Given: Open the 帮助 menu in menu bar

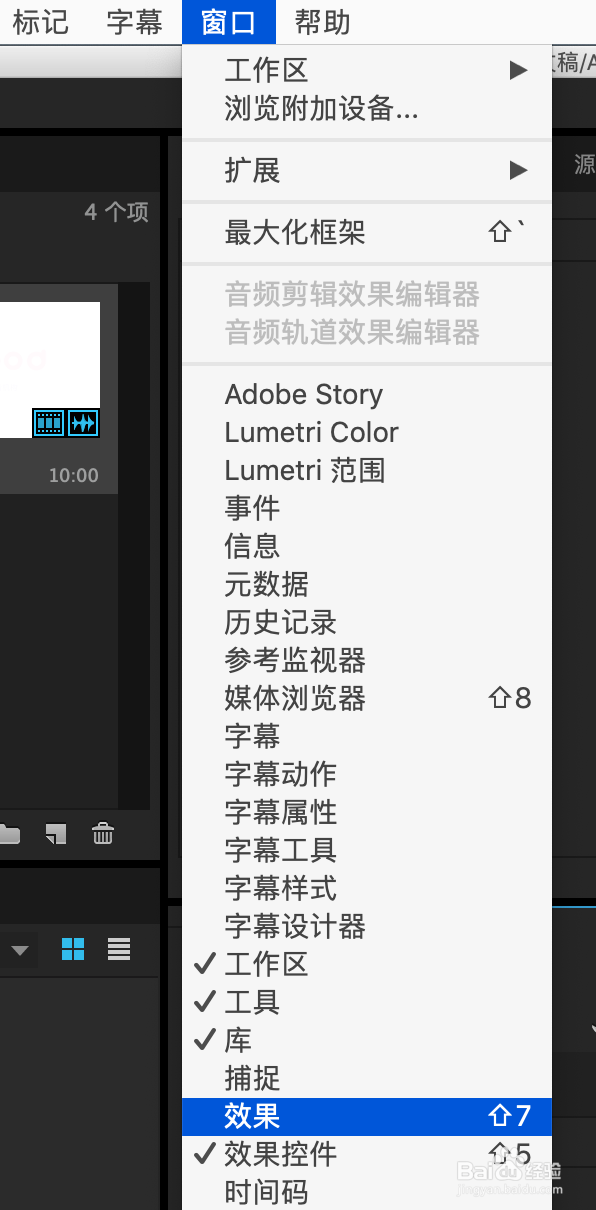Looking at the screenshot, I should [323, 22].
